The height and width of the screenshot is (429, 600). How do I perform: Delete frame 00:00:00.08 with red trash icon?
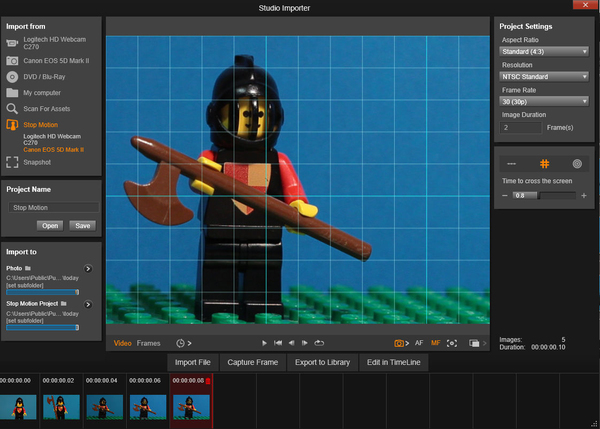[x=208, y=381]
